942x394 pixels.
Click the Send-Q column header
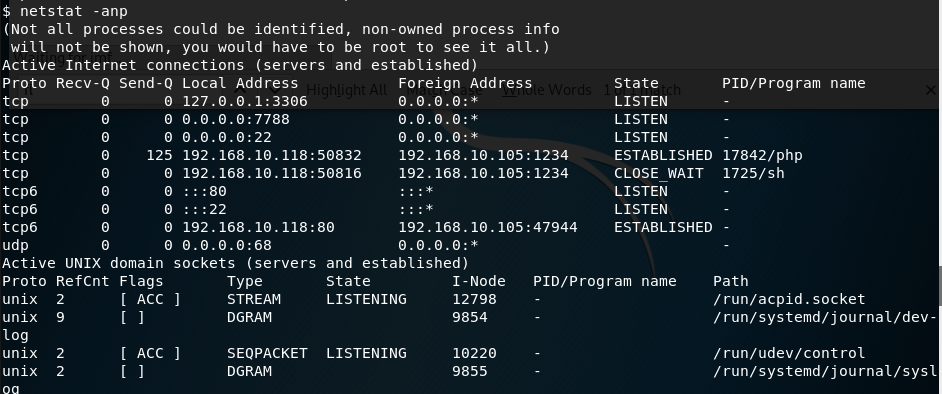[x=146, y=83]
